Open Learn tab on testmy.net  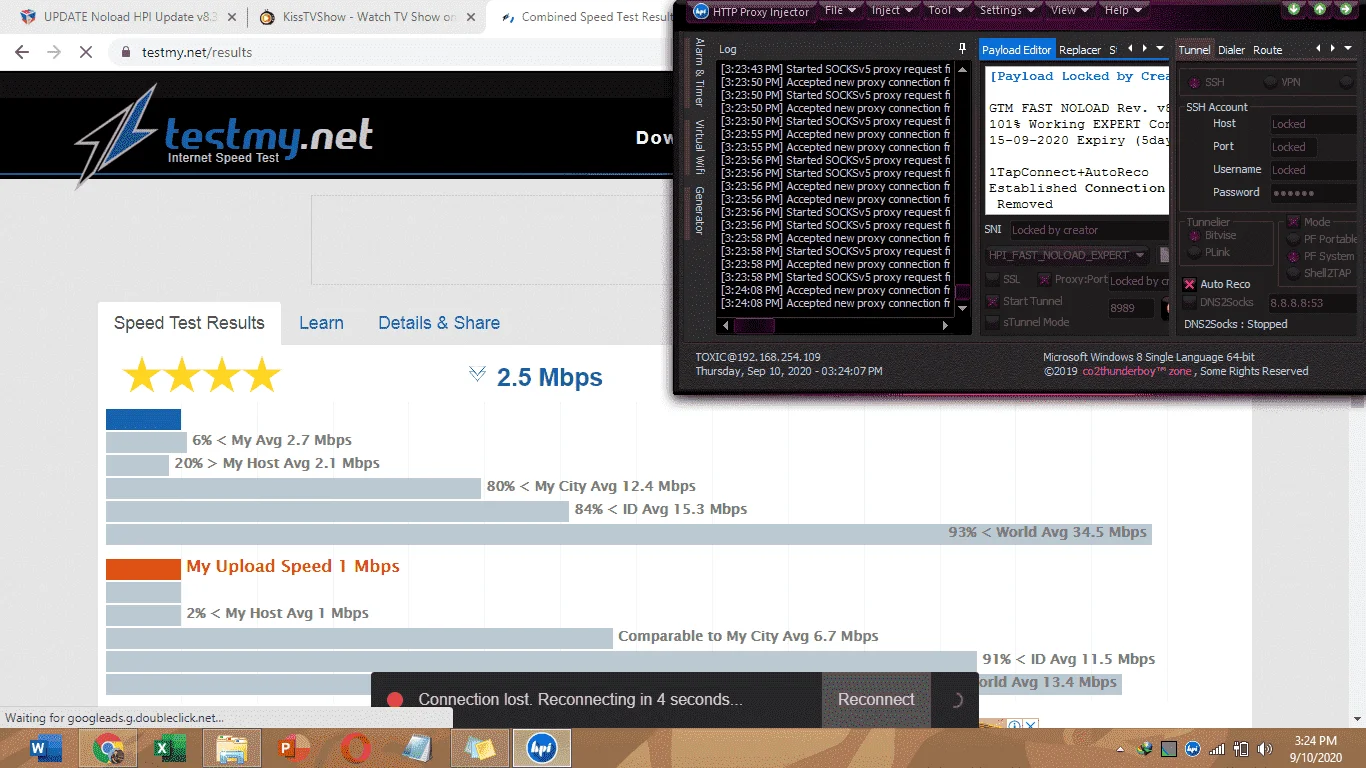click(321, 323)
